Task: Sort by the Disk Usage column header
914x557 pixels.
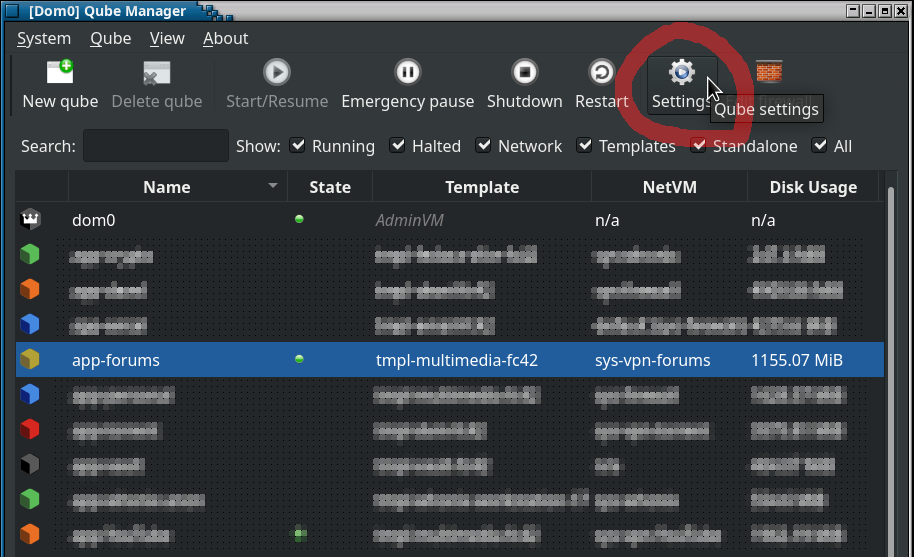Action: coord(812,187)
